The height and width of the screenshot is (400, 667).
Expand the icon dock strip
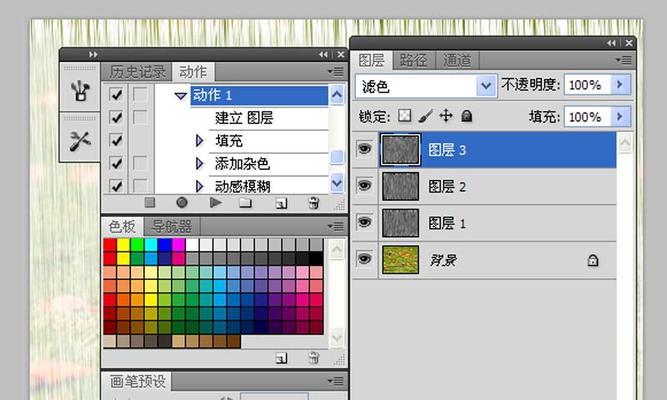93,54
